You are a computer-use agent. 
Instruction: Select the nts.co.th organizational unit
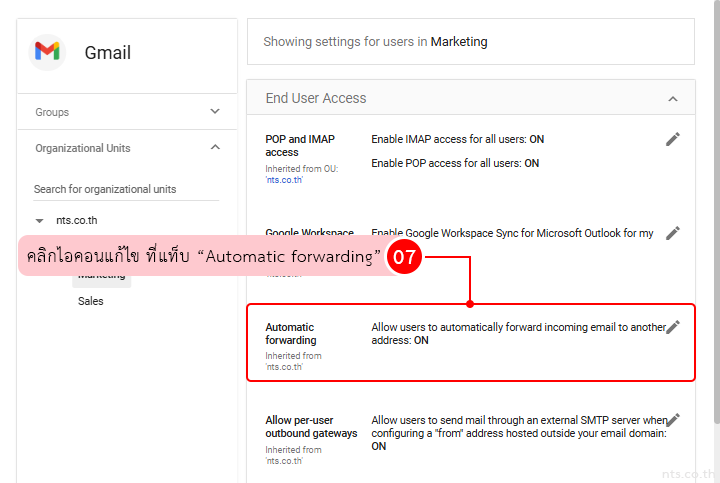pyautogui.click(x=77, y=221)
